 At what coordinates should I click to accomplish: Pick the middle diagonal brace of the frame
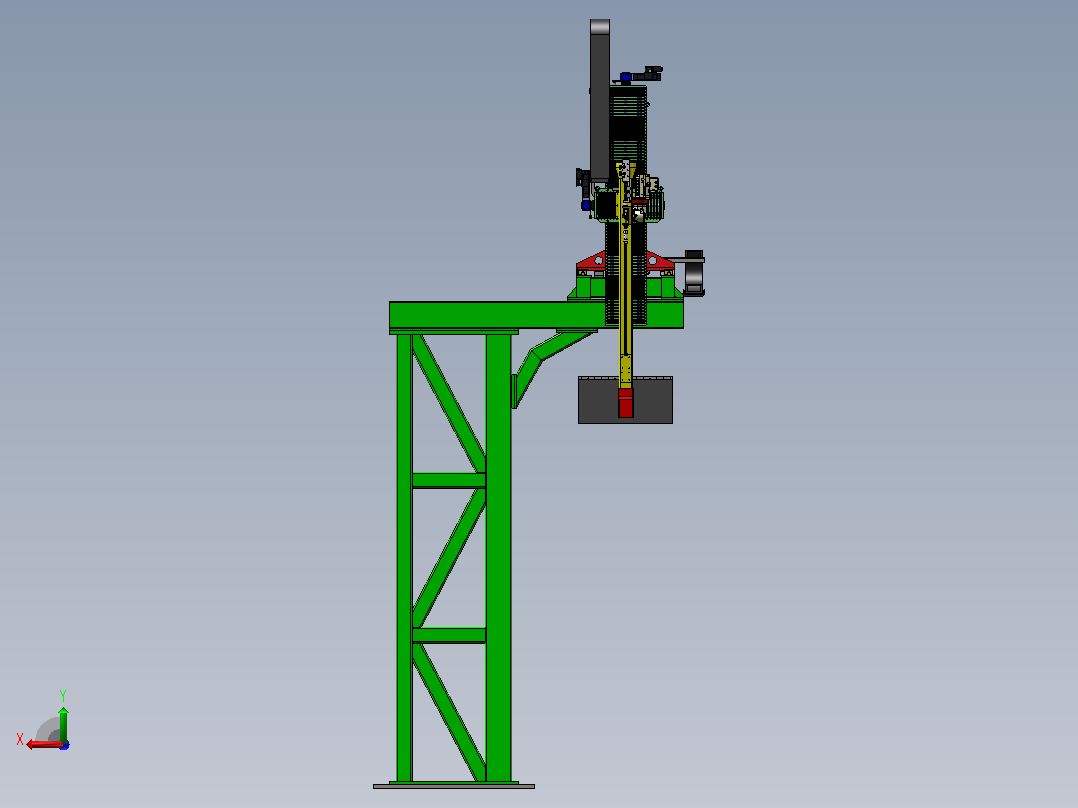tap(450, 558)
